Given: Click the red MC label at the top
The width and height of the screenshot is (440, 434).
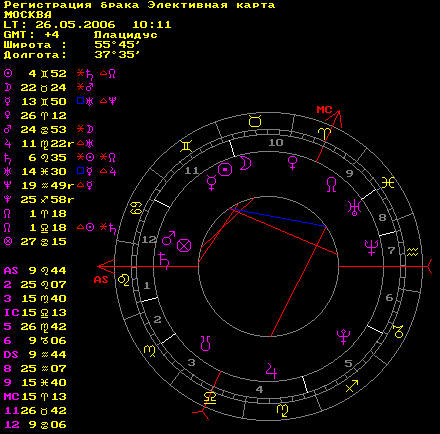Looking at the screenshot, I should (324, 109).
